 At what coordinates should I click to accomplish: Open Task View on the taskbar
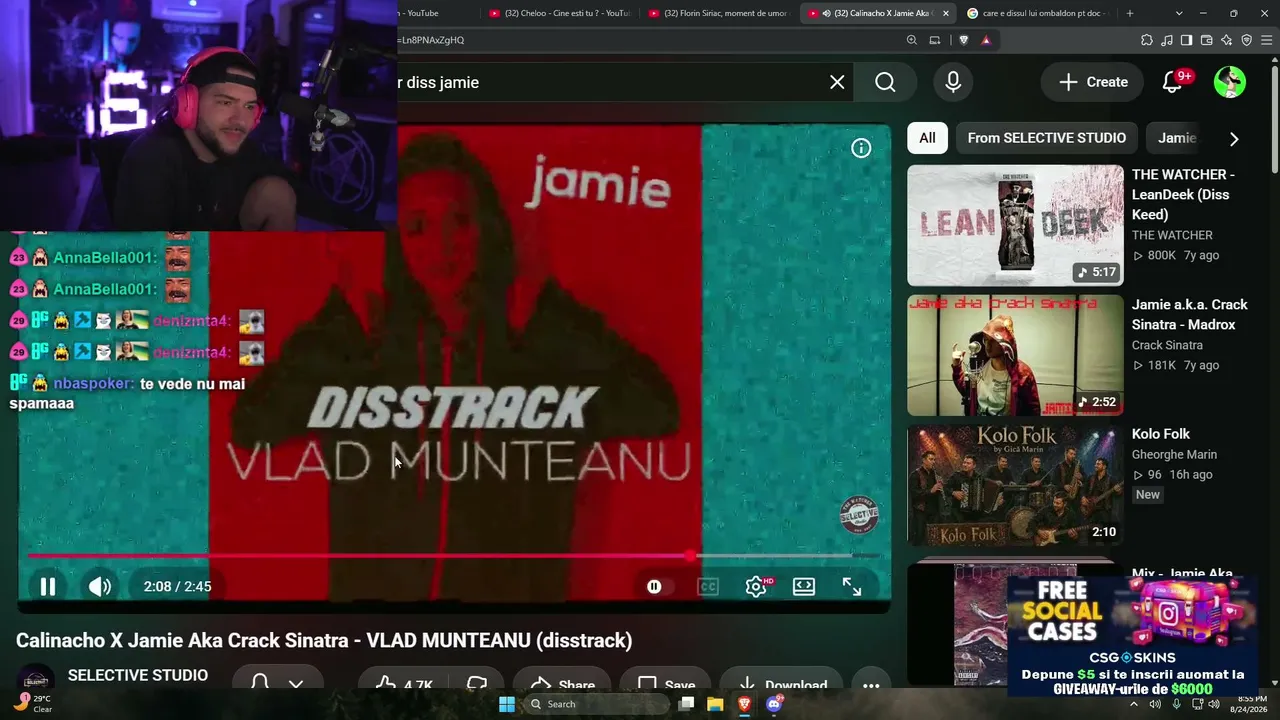click(x=686, y=704)
